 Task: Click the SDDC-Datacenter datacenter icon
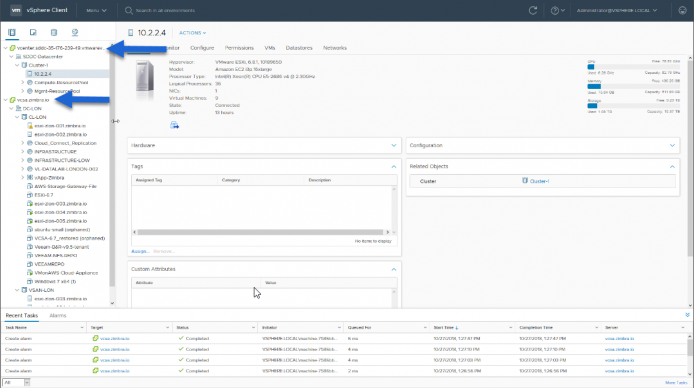click(x=18, y=57)
